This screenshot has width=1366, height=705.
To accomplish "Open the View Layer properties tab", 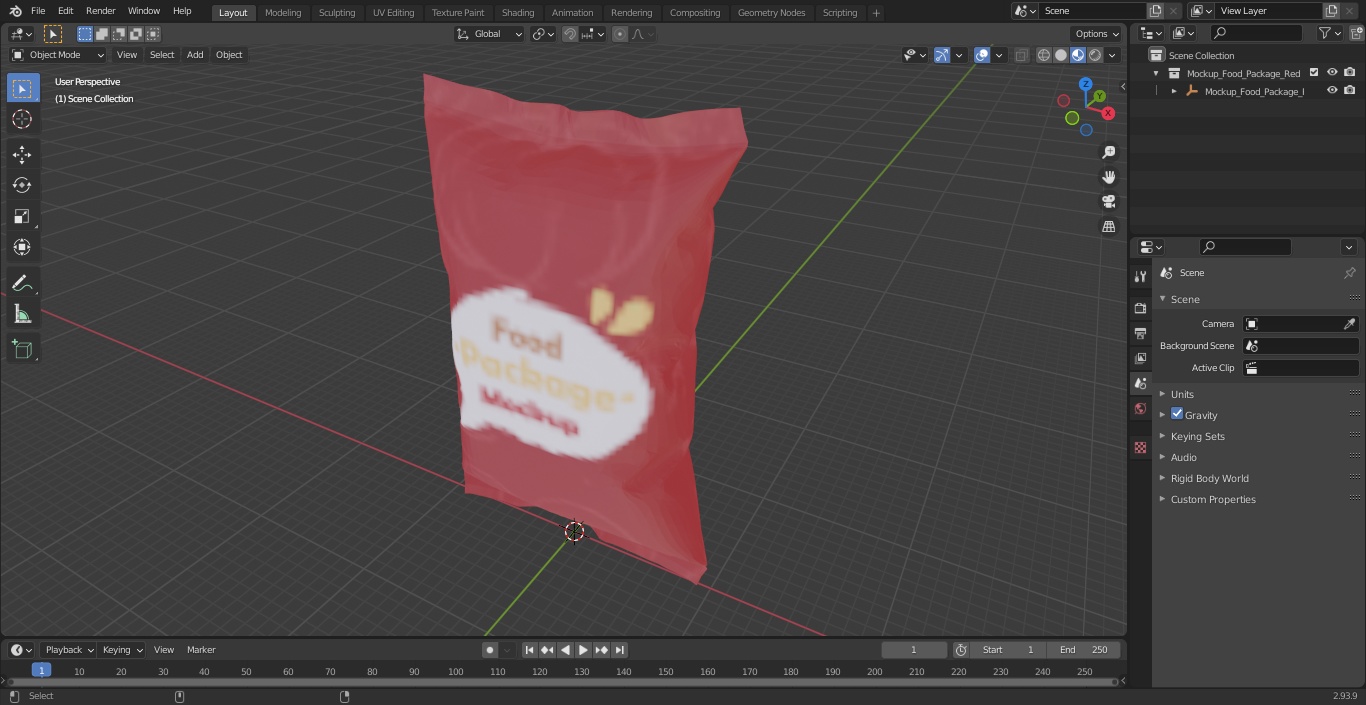I will tap(1140, 358).
